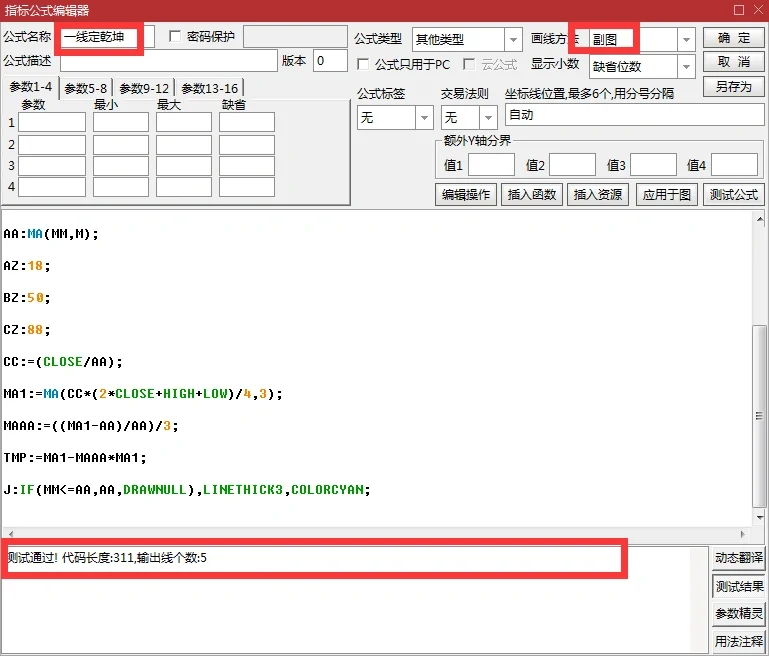Click the 测试通过 result message
The image size is (769, 656).
(107, 558)
